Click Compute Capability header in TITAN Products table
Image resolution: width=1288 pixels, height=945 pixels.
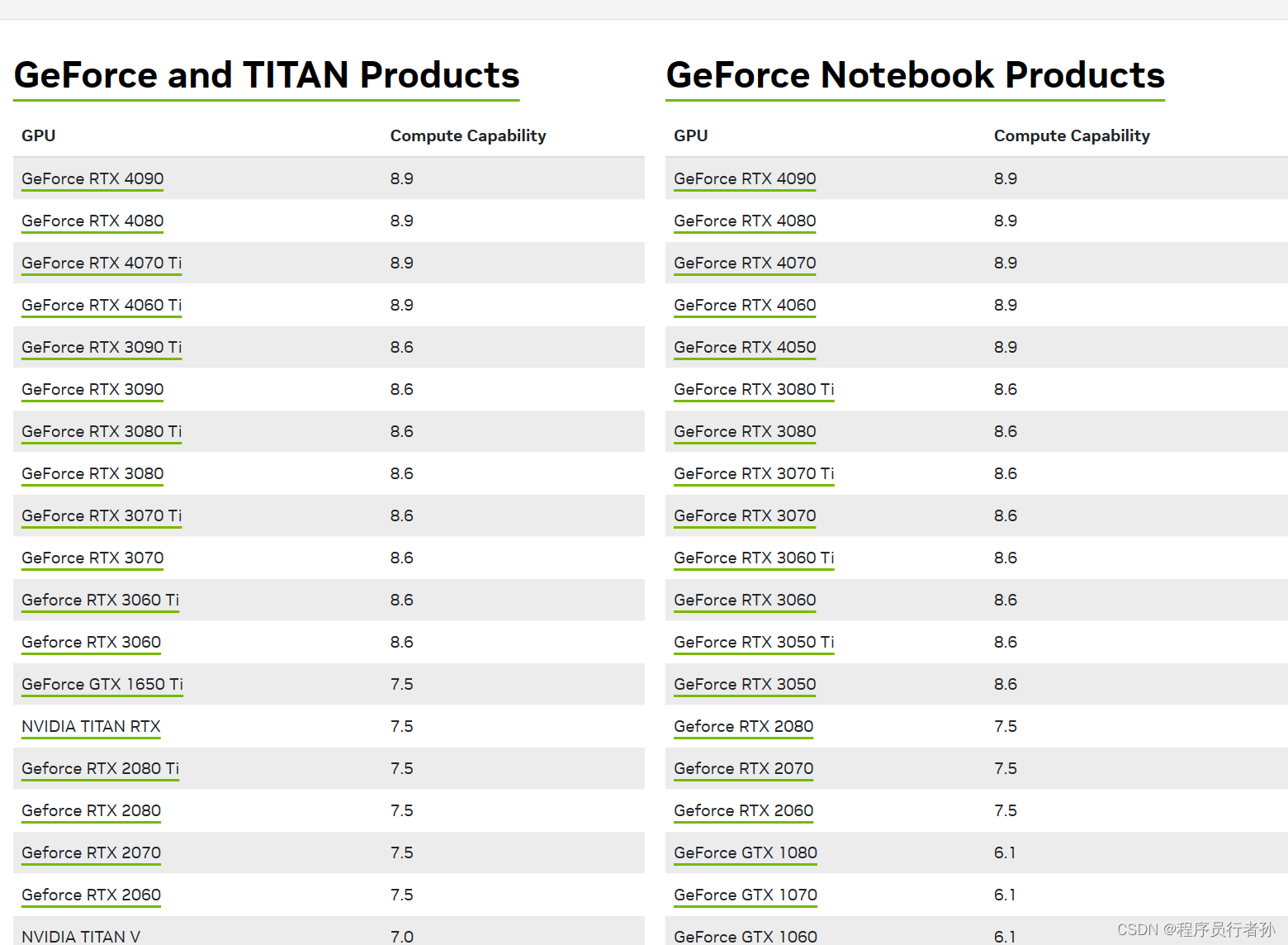(468, 135)
